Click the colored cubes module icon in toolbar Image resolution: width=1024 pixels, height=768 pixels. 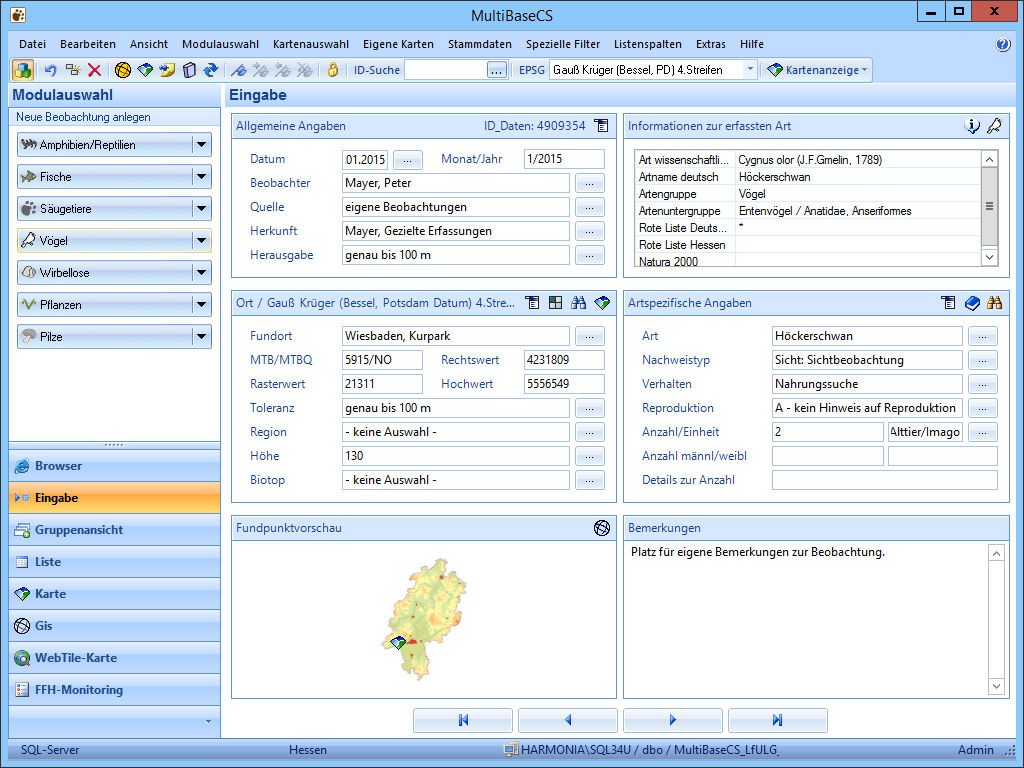[x=23, y=70]
